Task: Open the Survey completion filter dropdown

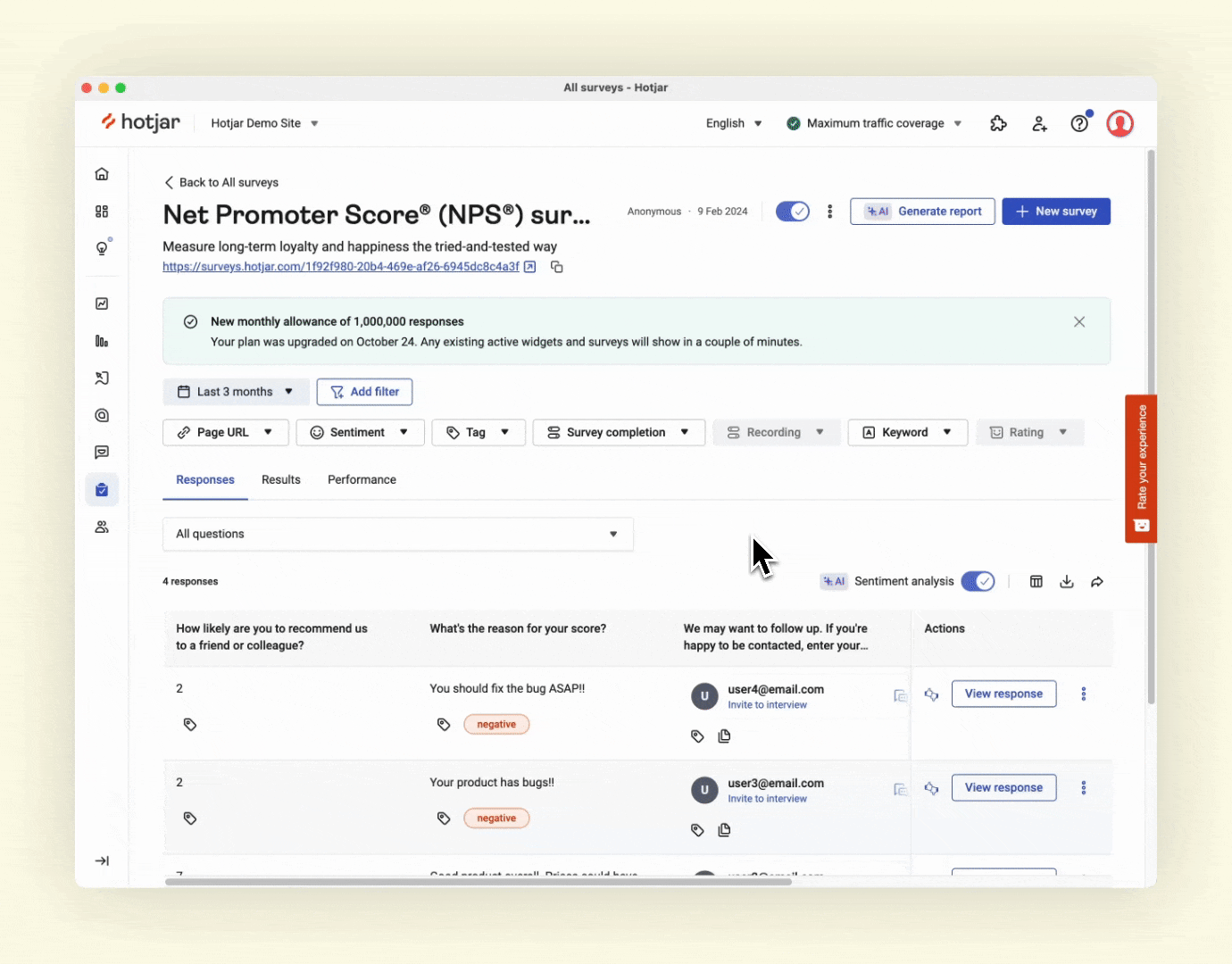Action: tap(619, 432)
